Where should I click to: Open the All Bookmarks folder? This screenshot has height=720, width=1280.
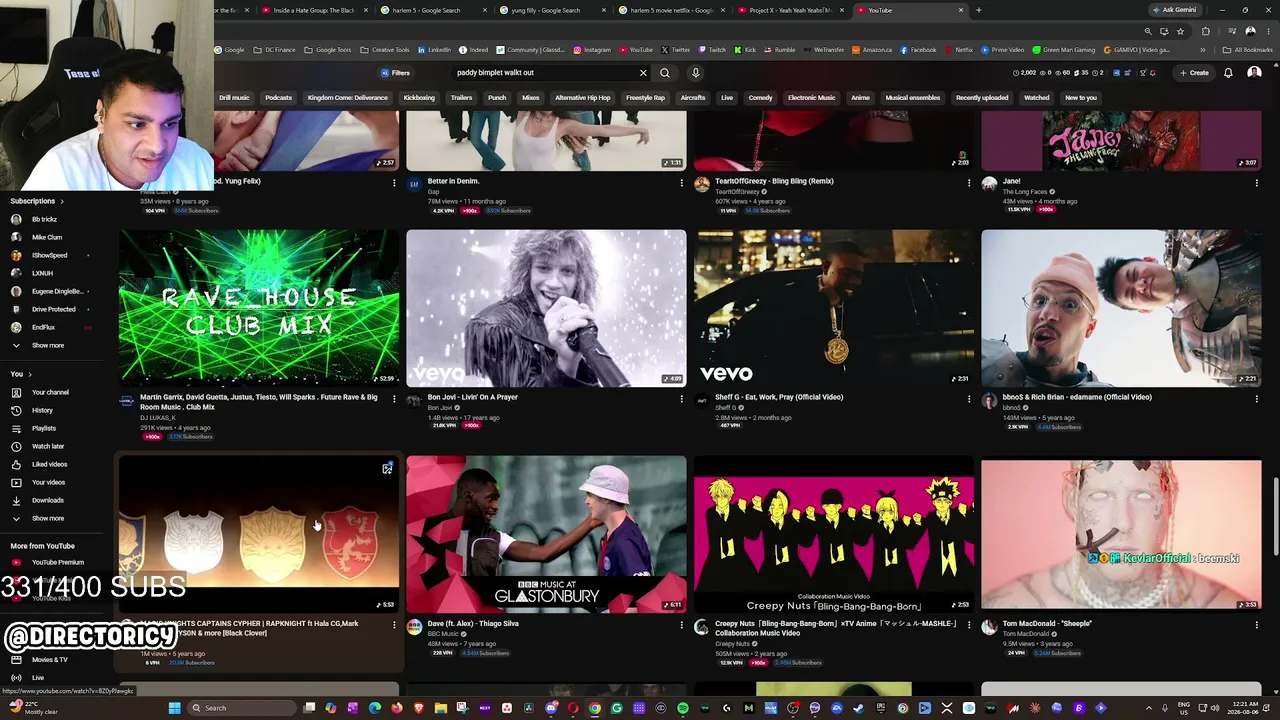1247,50
